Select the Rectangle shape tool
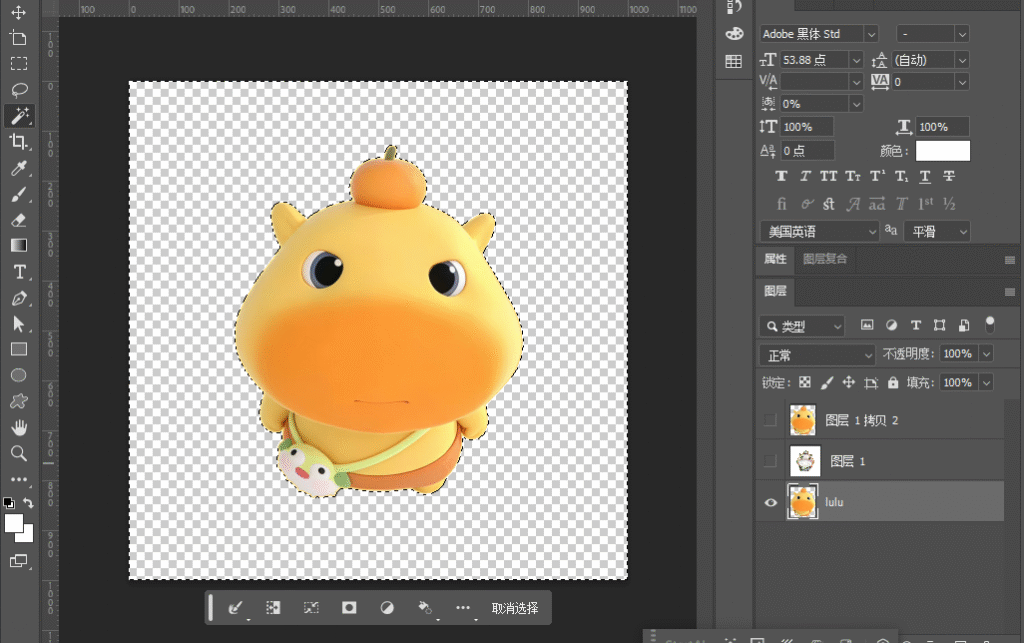1024x643 pixels. click(x=18, y=349)
